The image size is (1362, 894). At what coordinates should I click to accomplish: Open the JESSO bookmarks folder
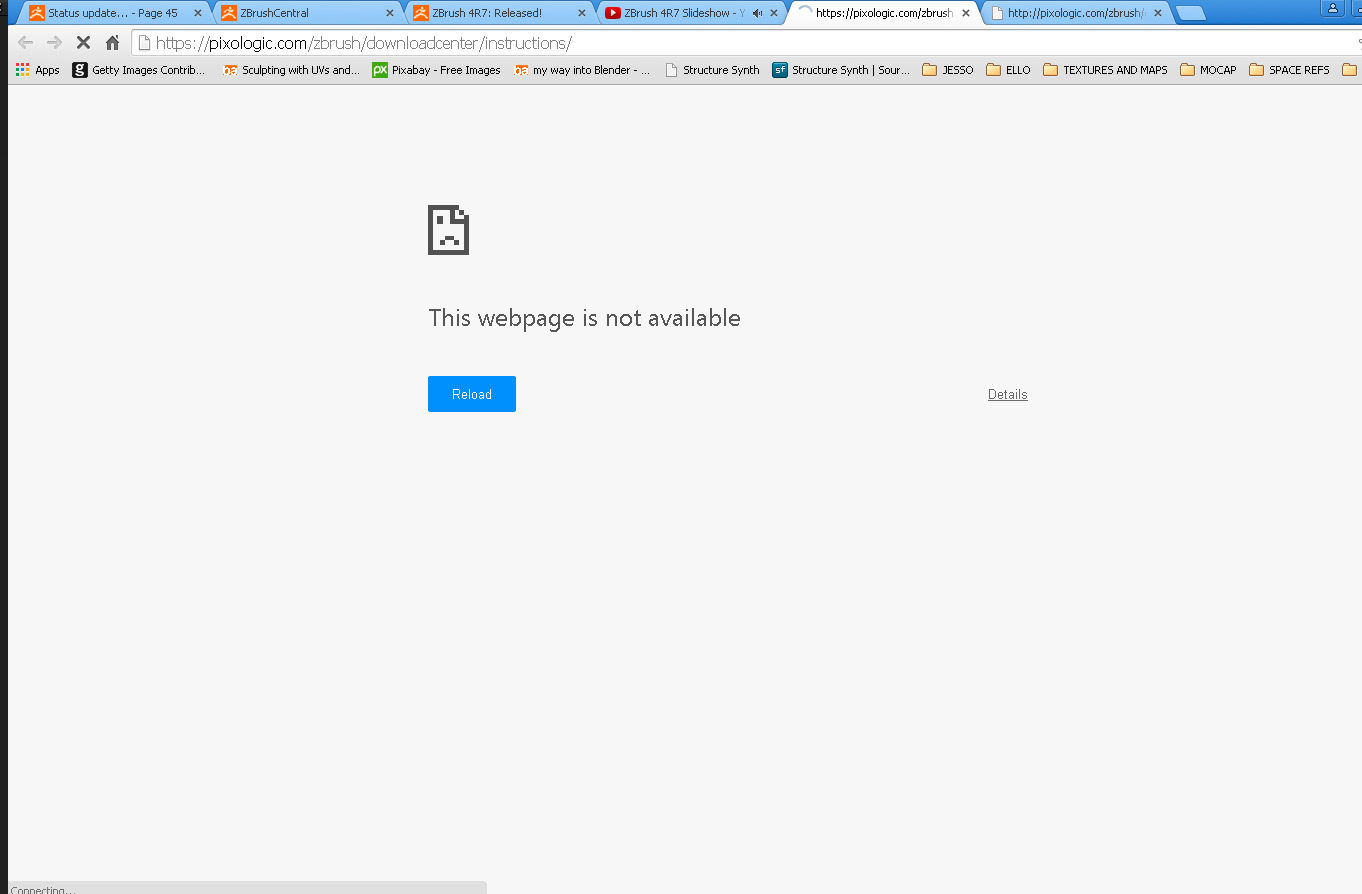click(948, 70)
